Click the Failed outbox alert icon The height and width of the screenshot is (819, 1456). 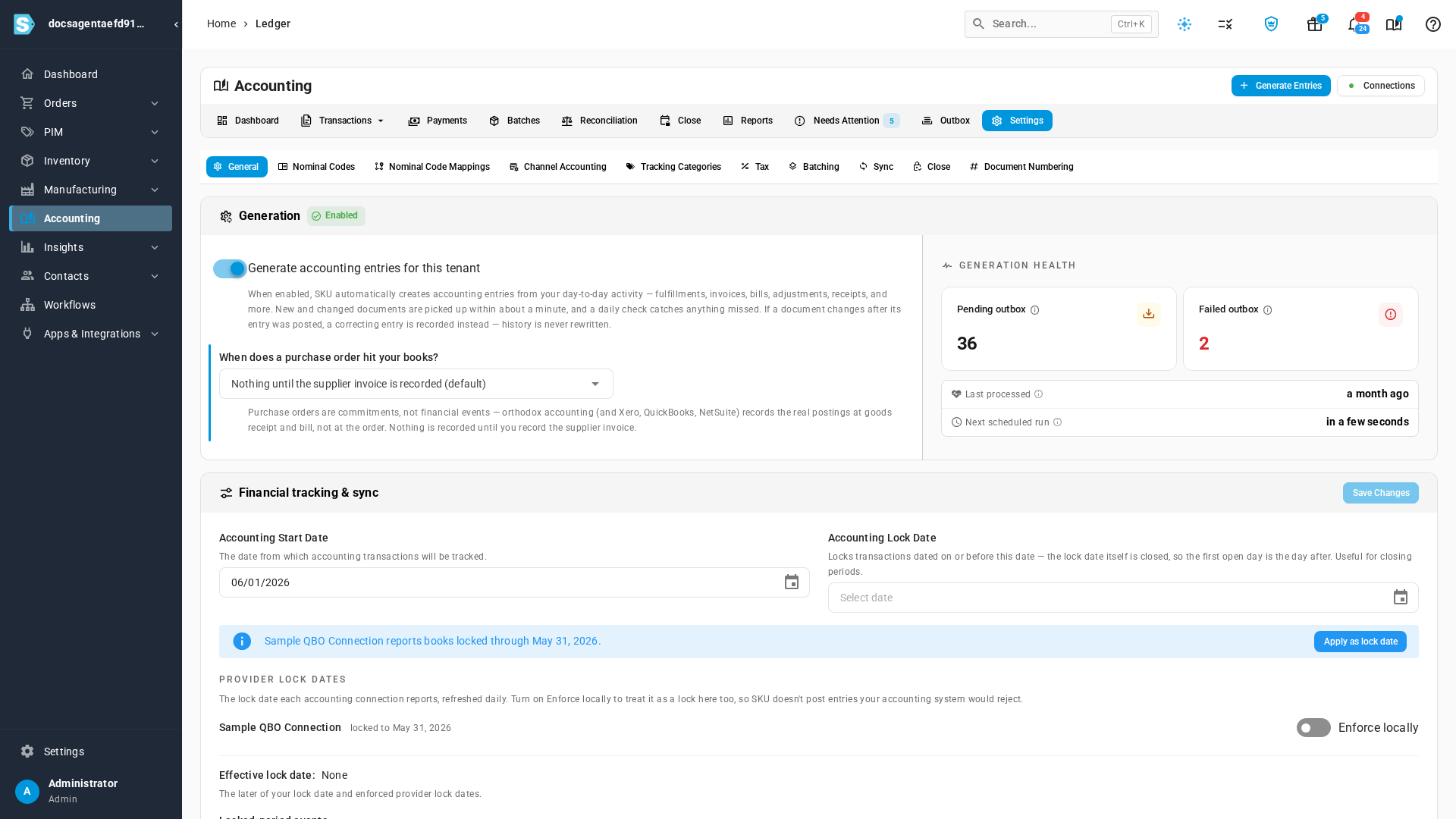coord(1391,314)
